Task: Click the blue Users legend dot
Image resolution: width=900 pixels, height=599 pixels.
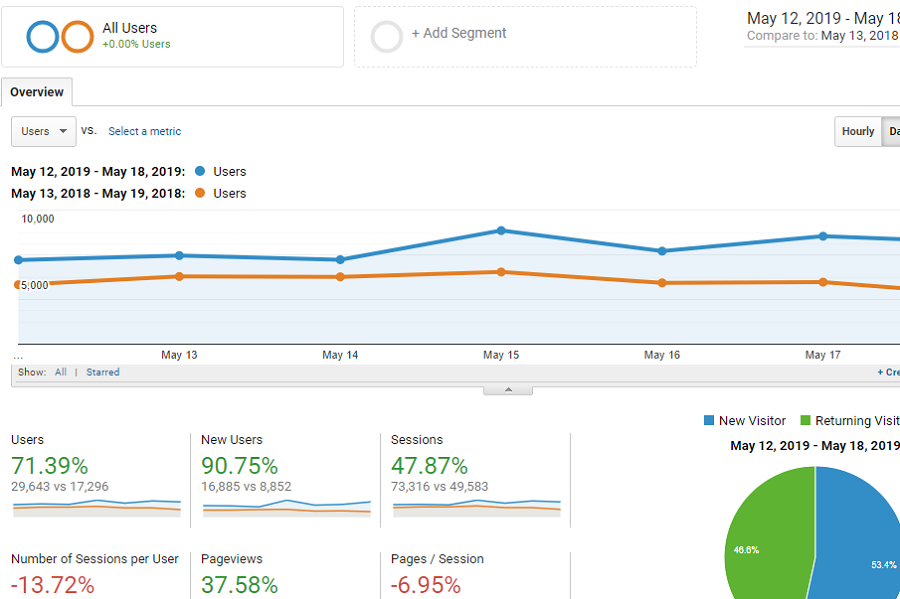Action: pyautogui.click(x=200, y=171)
